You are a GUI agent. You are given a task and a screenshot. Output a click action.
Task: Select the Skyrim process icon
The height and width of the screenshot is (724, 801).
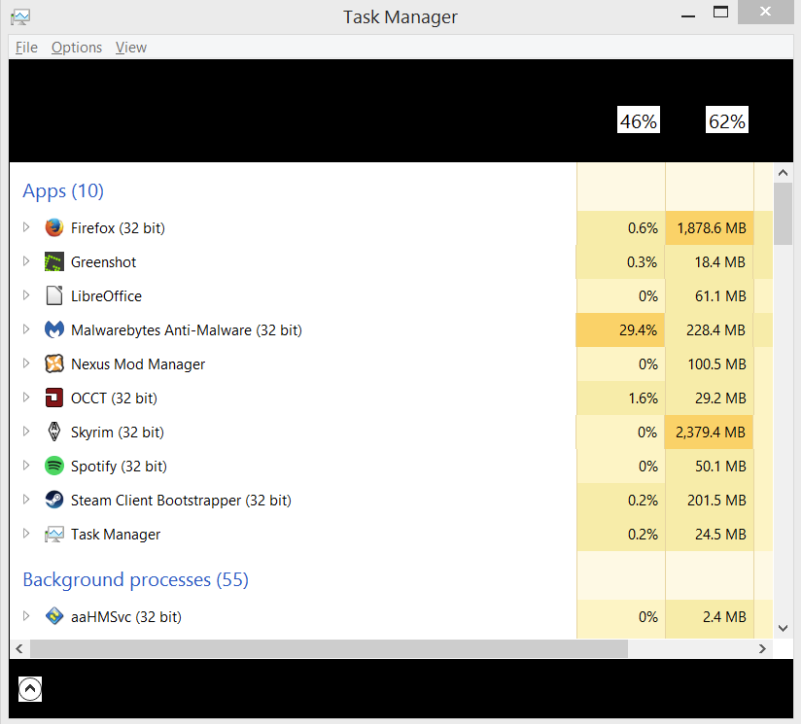(x=54, y=432)
